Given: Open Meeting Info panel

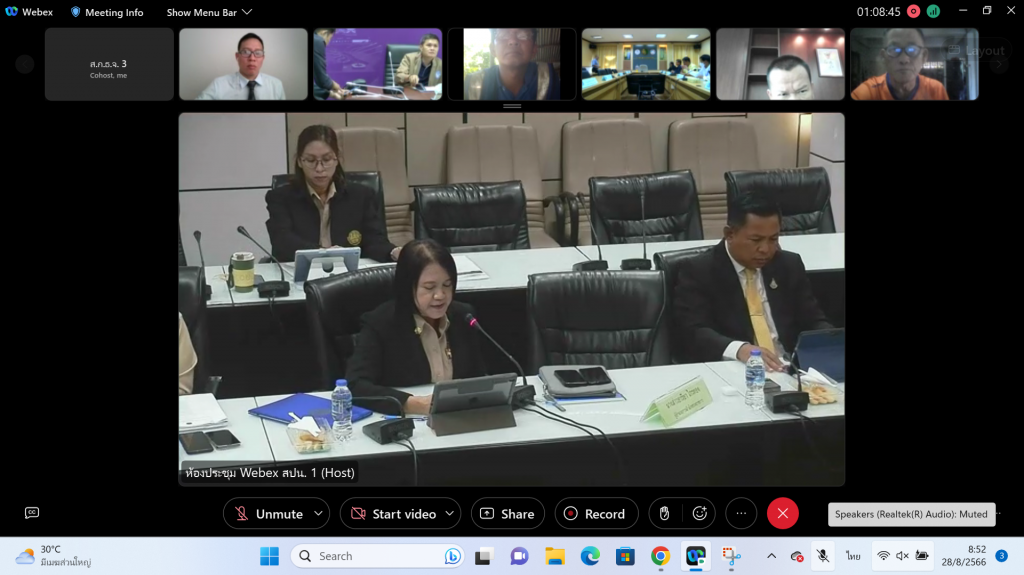Looking at the screenshot, I should [106, 12].
